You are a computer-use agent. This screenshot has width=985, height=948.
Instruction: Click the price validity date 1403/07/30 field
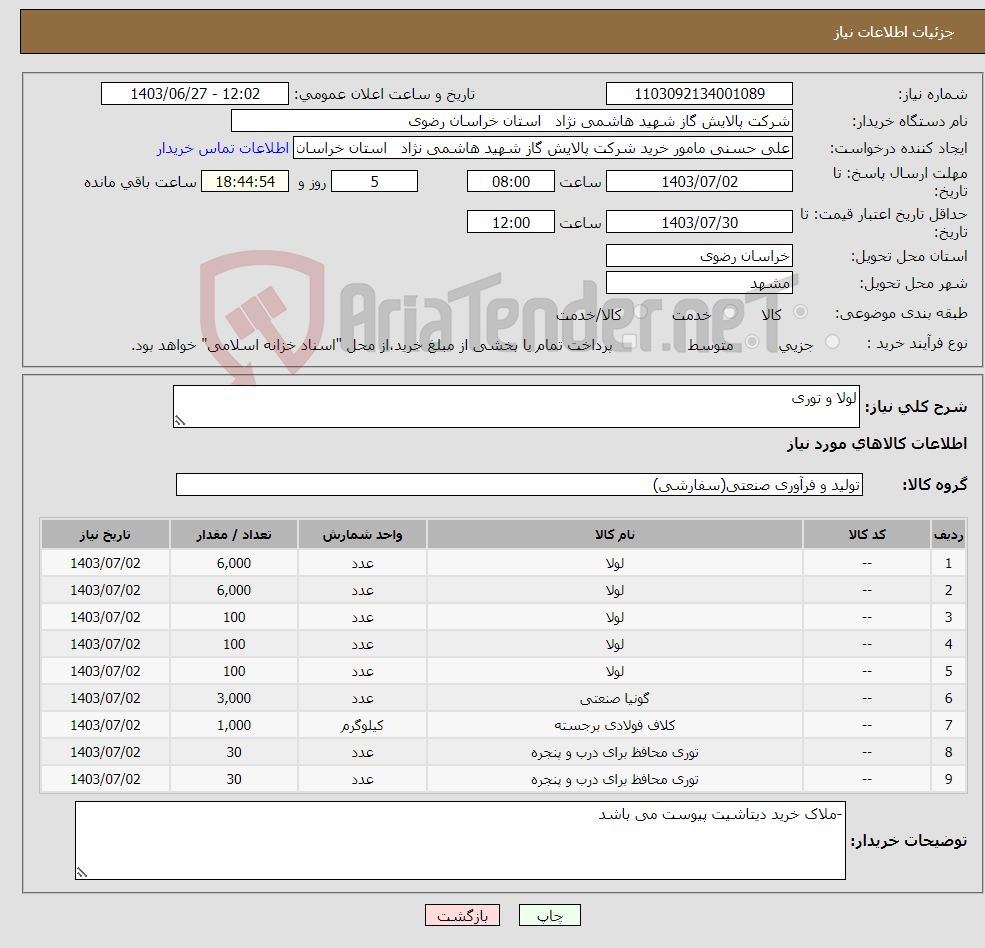tap(699, 222)
